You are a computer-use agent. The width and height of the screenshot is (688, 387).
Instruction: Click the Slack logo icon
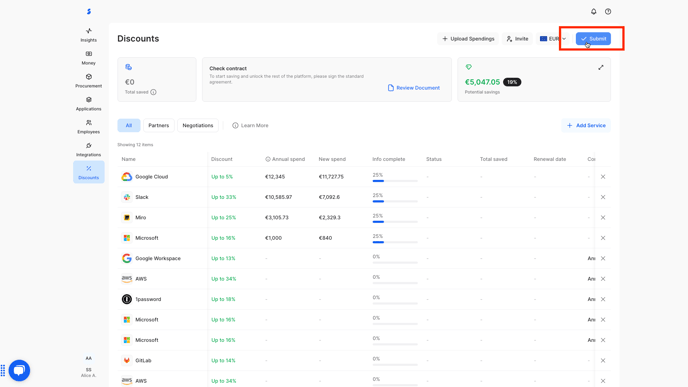[x=126, y=197]
